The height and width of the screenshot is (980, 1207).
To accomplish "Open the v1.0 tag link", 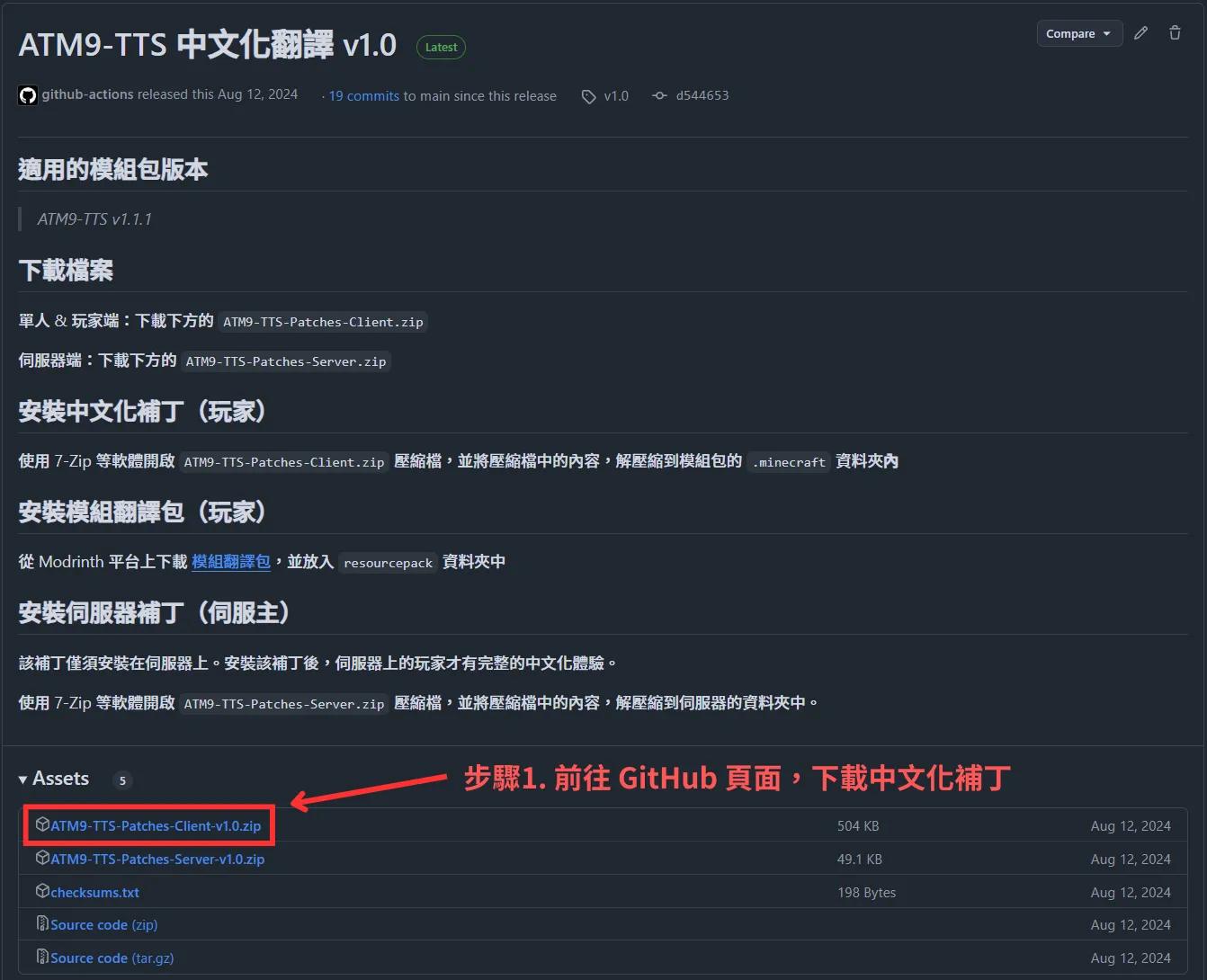I will pos(617,95).
